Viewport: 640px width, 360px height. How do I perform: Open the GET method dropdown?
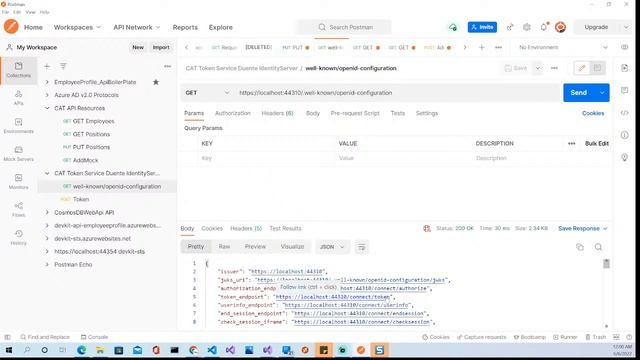pos(207,93)
